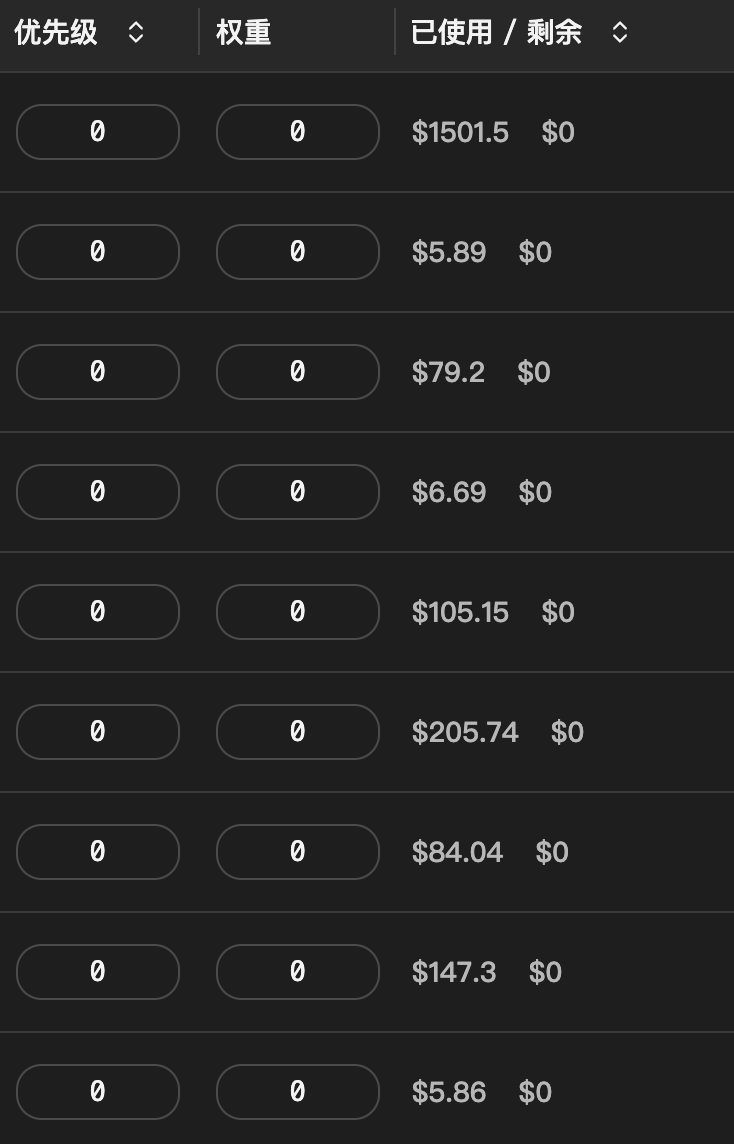
Task: Click the 权重 column header
Action: [x=244, y=32]
